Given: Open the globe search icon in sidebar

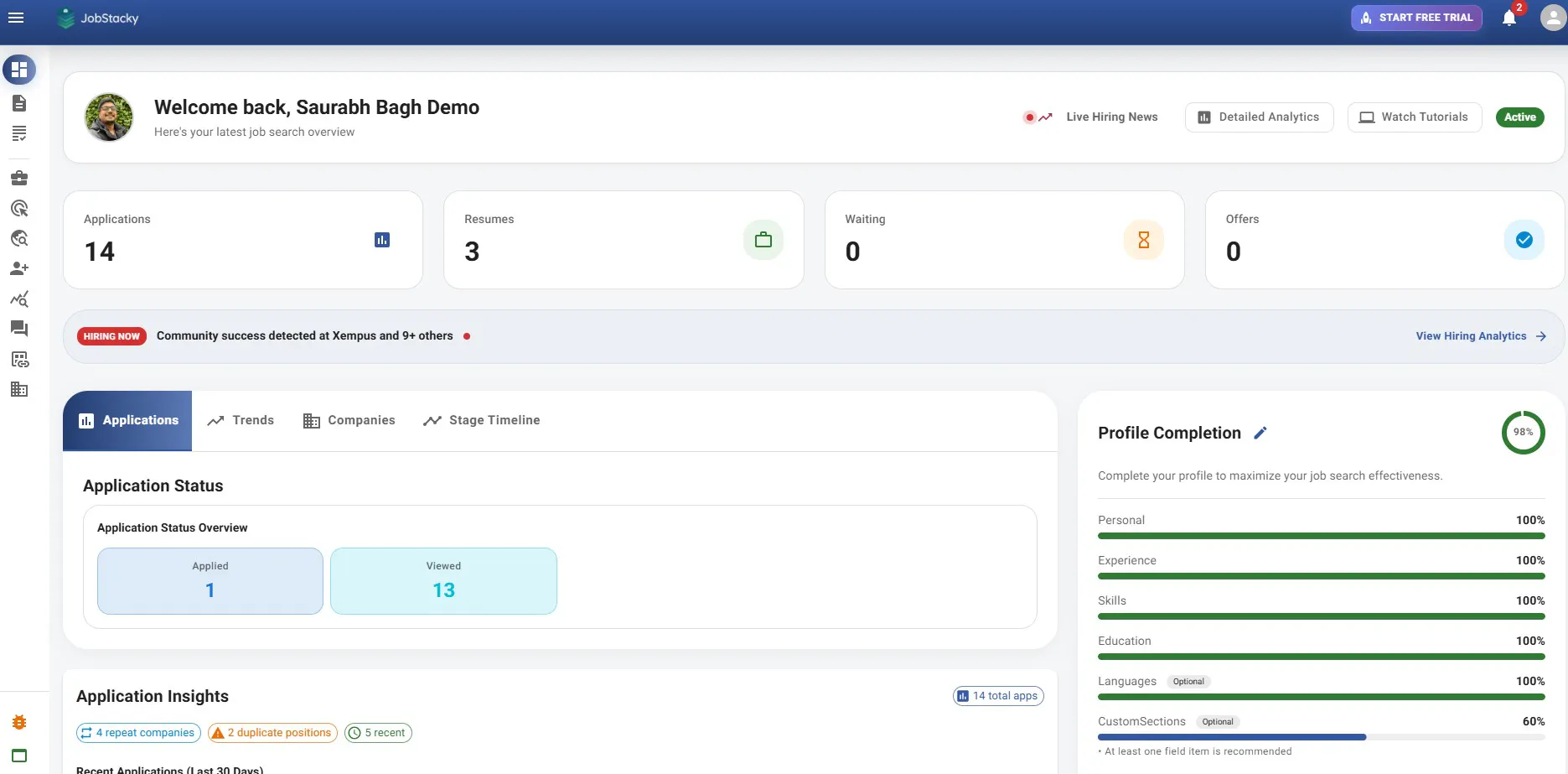Looking at the screenshot, I should [19, 238].
